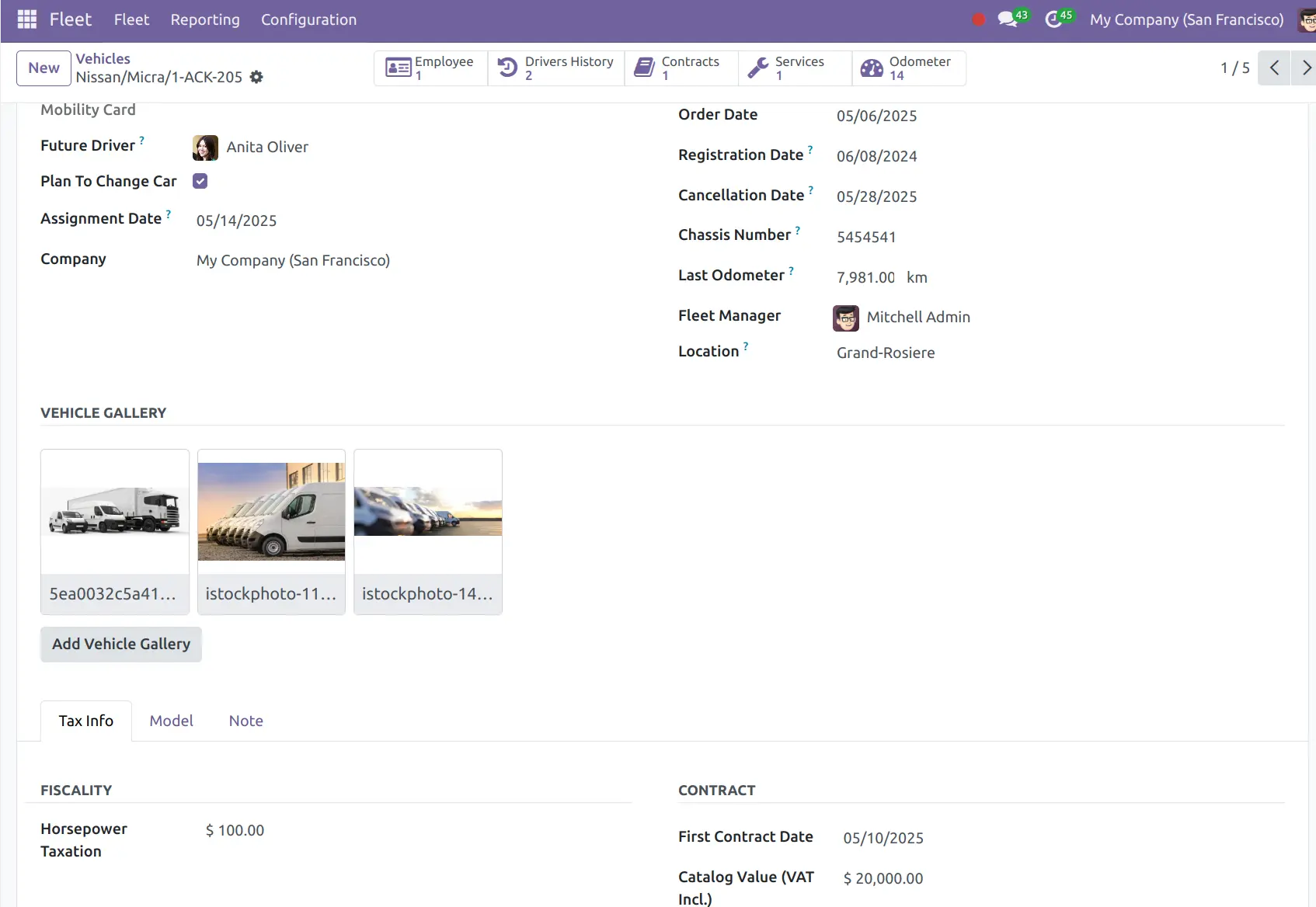The image size is (1316, 907).
Task: Open Odometer smart button
Action: click(909, 68)
